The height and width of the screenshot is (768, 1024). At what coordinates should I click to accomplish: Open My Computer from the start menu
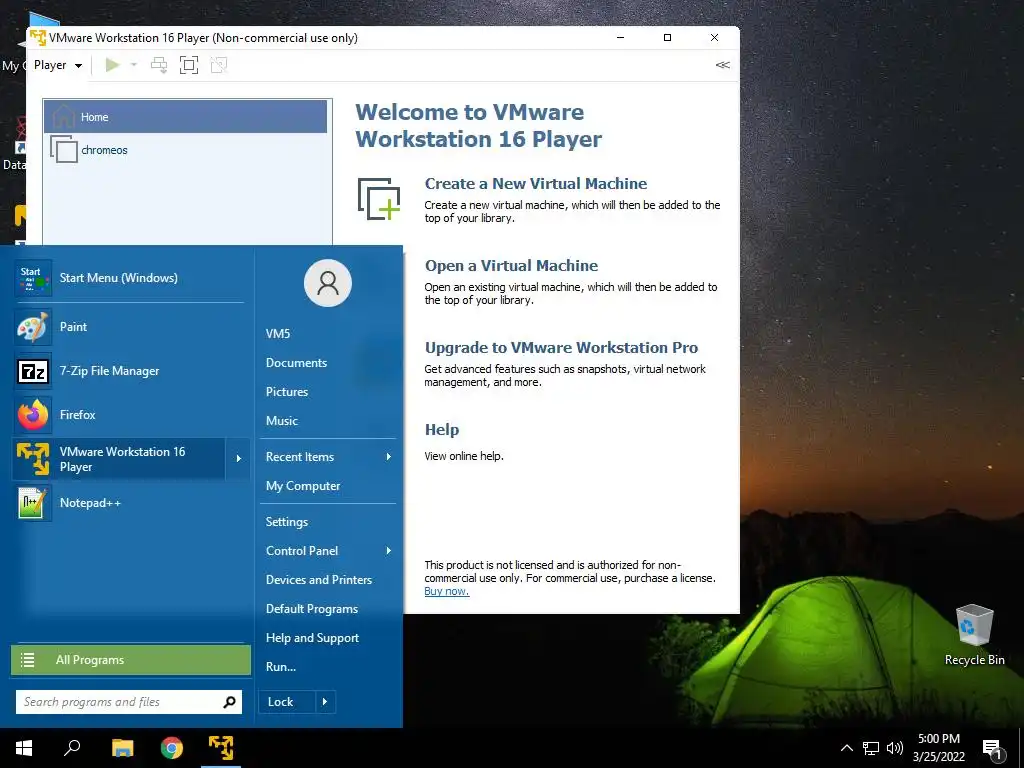(303, 486)
